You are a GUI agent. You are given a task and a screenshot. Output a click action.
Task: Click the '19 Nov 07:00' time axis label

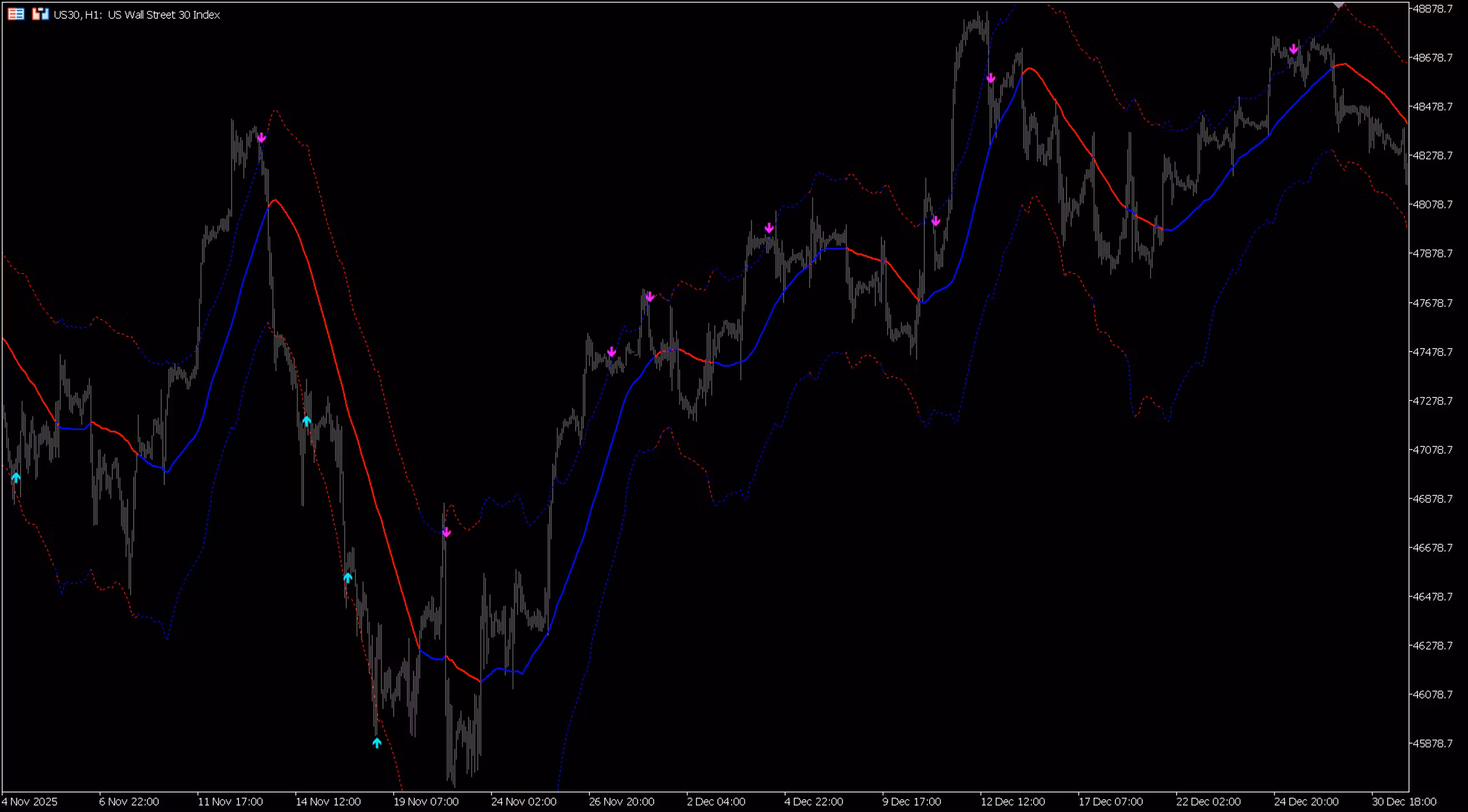point(426,802)
